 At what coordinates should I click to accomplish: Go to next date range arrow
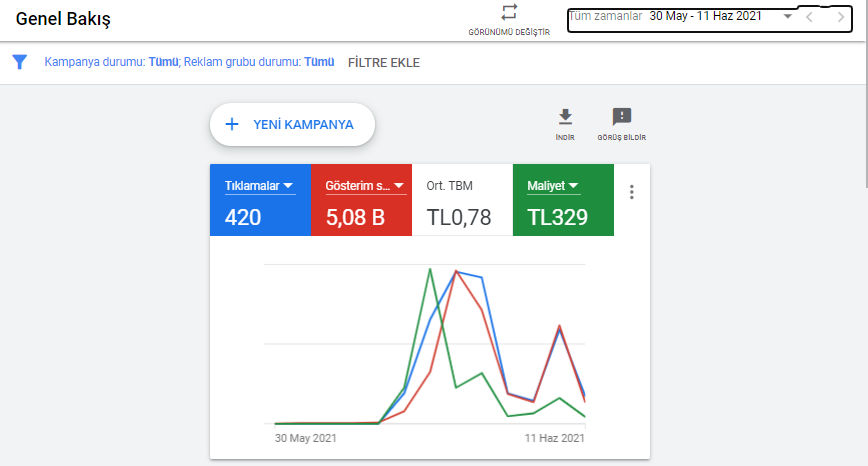(841, 17)
